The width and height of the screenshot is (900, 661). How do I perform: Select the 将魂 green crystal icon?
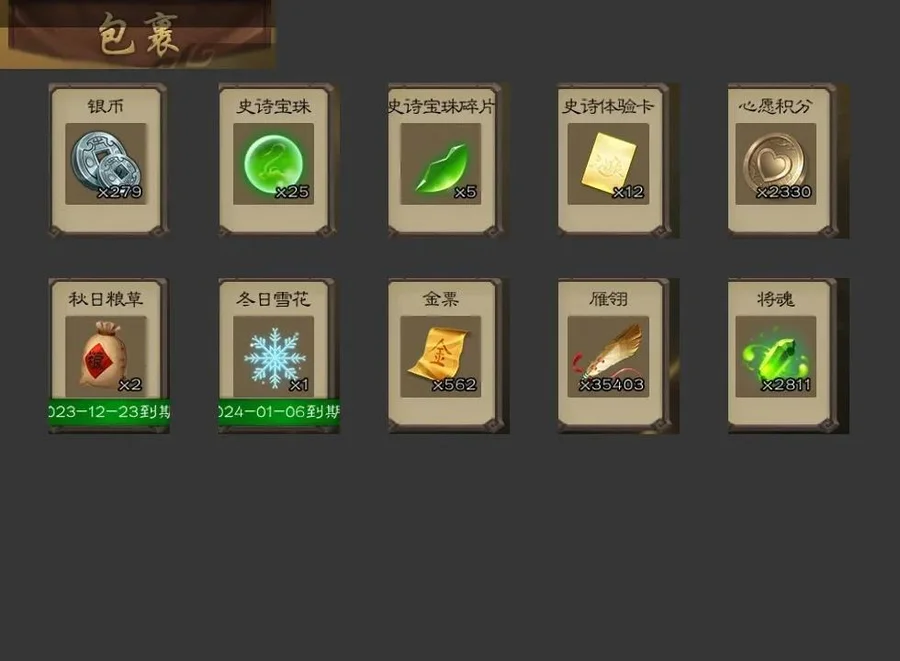[x=776, y=357]
